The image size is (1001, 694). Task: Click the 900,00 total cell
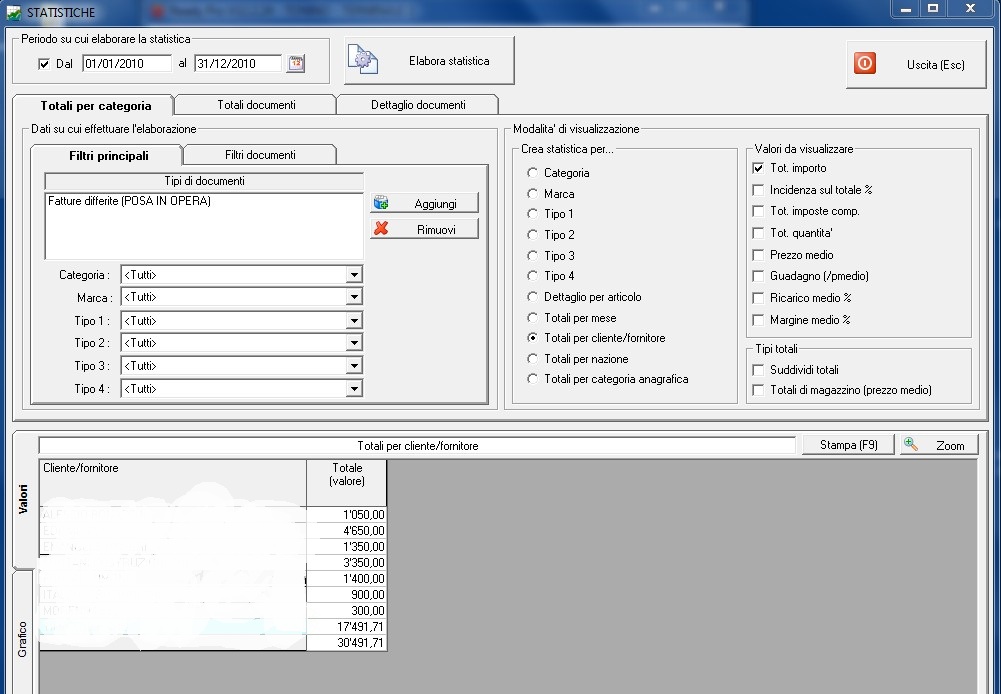pos(347,594)
